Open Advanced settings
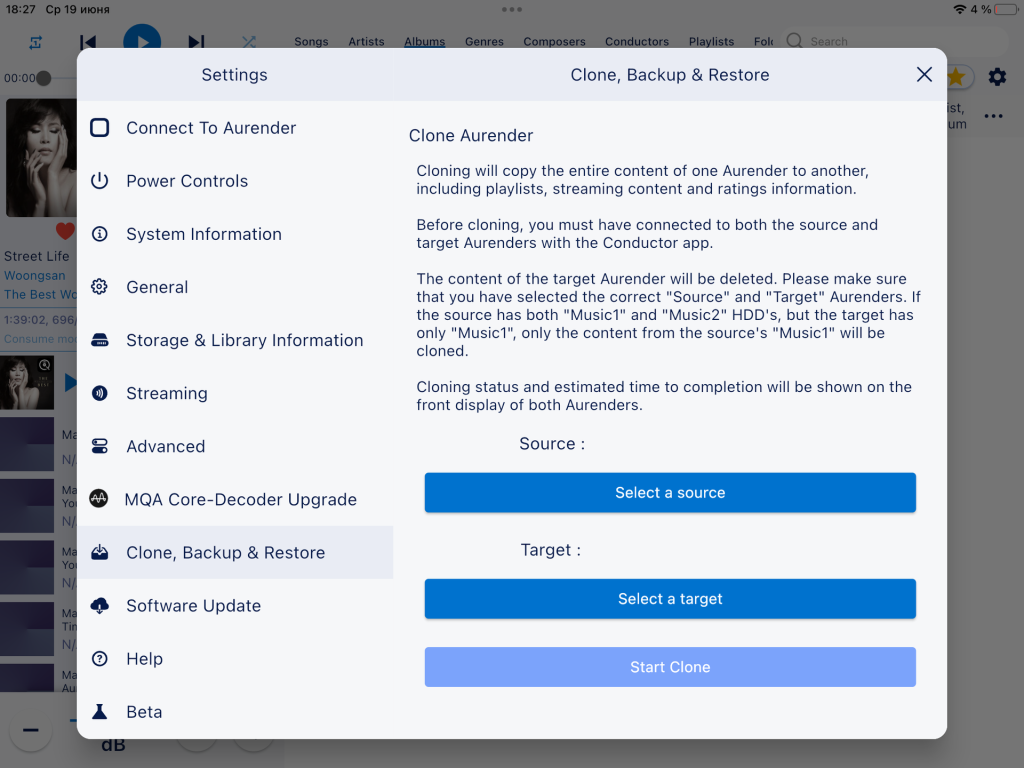Screen dimensions: 1024x768 pyautogui.click(x=235, y=446)
